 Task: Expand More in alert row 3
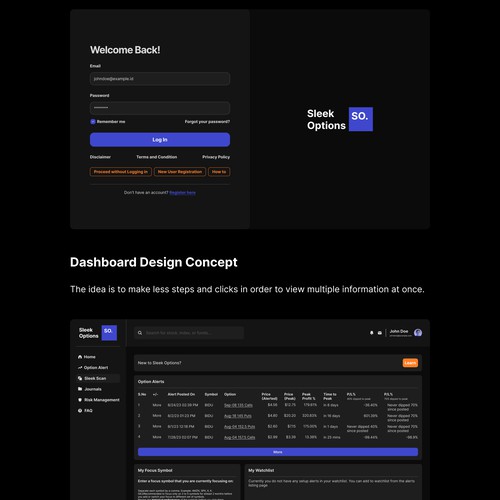pos(157,426)
